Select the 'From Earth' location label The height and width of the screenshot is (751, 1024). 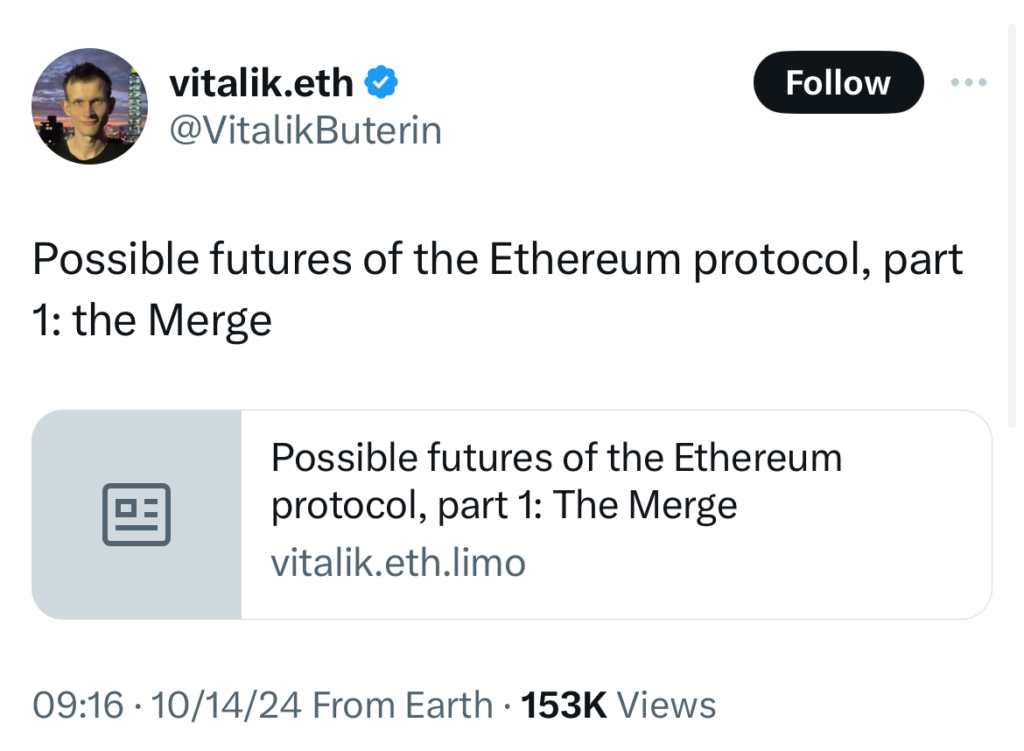tap(403, 705)
